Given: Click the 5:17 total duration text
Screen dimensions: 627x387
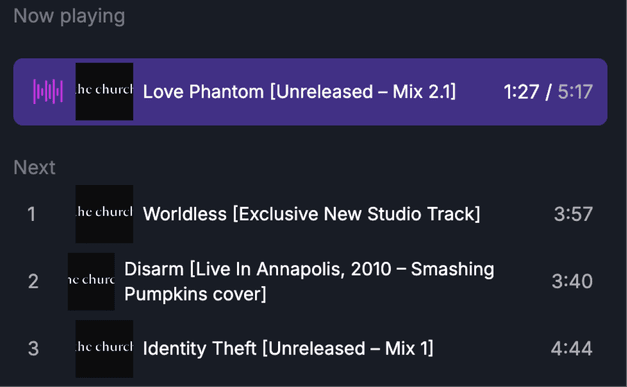Looking at the screenshot, I should tap(575, 92).
